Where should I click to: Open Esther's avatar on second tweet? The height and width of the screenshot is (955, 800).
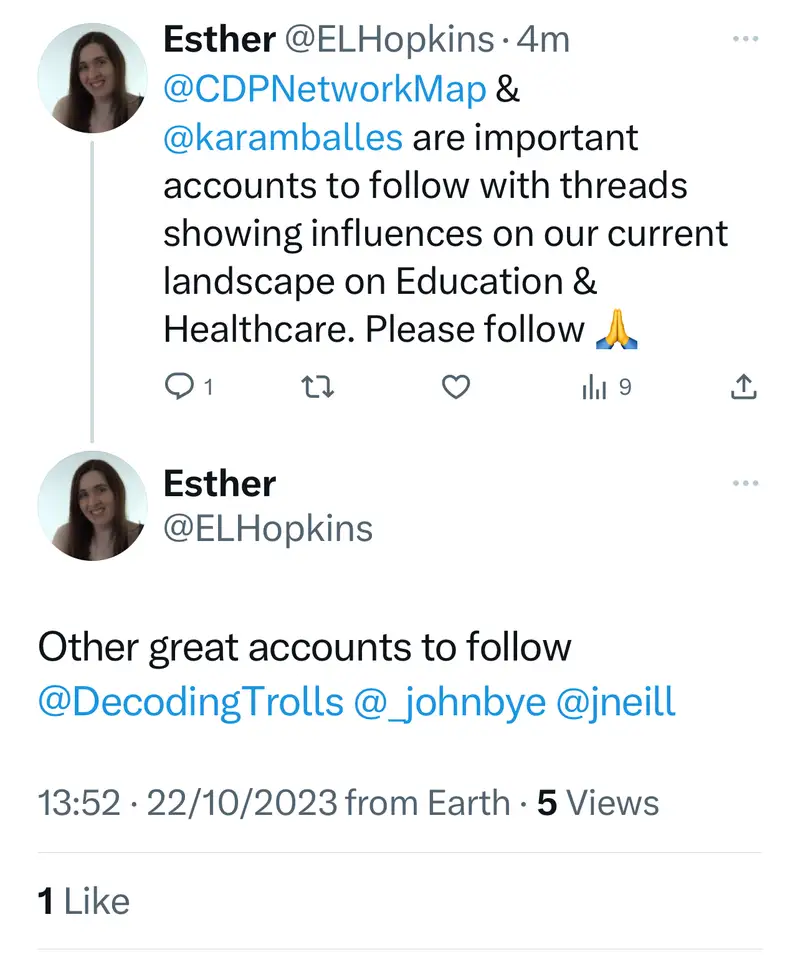92,505
